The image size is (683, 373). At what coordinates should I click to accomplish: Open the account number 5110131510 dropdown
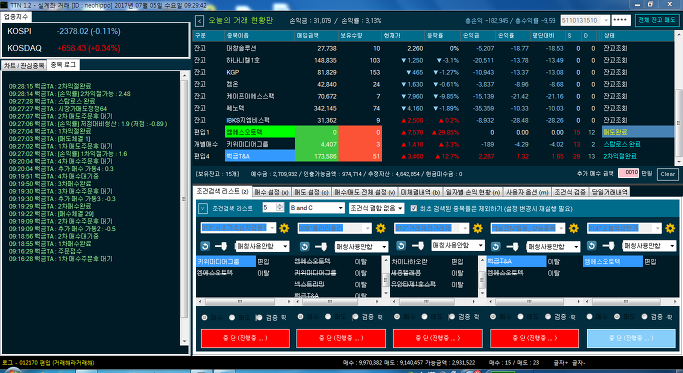[x=585, y=20]
